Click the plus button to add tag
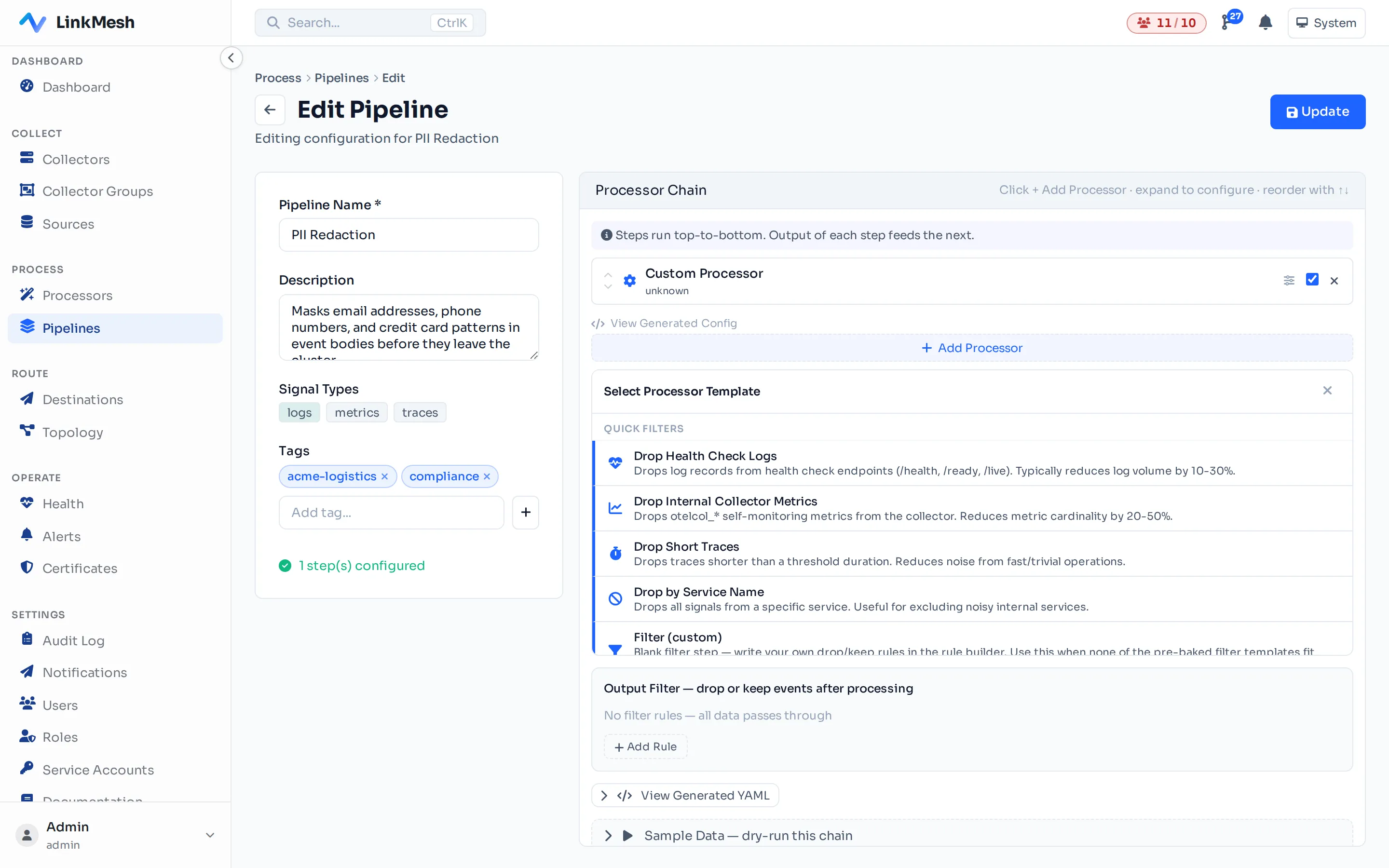This screenshot has width=1389, height=868. [x=525, y=512]
